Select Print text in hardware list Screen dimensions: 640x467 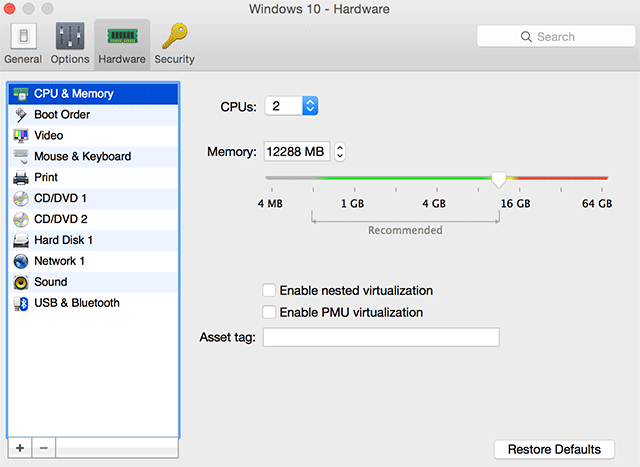click(46, 178)
